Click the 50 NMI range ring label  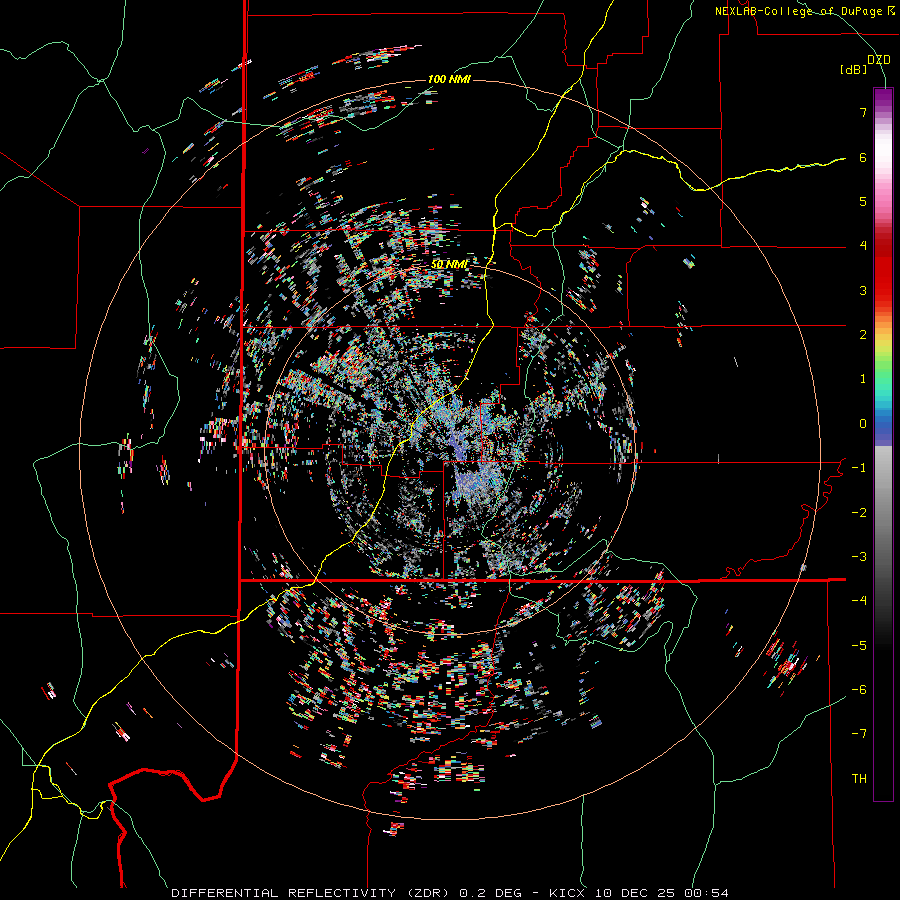click(x=449, y=264)
